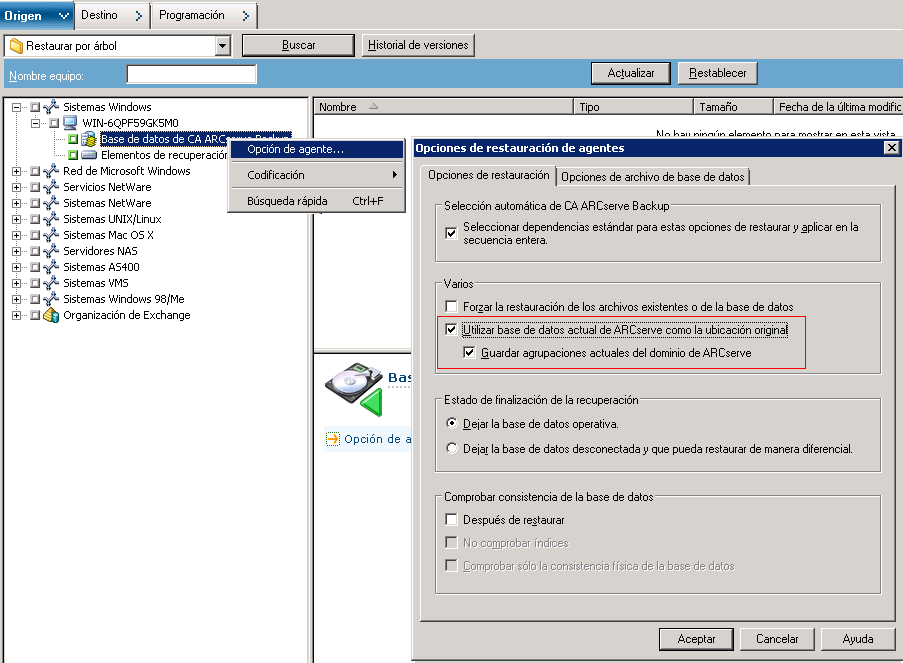Viewport: 903px width, 663px height.
Task: Open the Restaurar por árbol dropdown
Action: click(222, 46)
